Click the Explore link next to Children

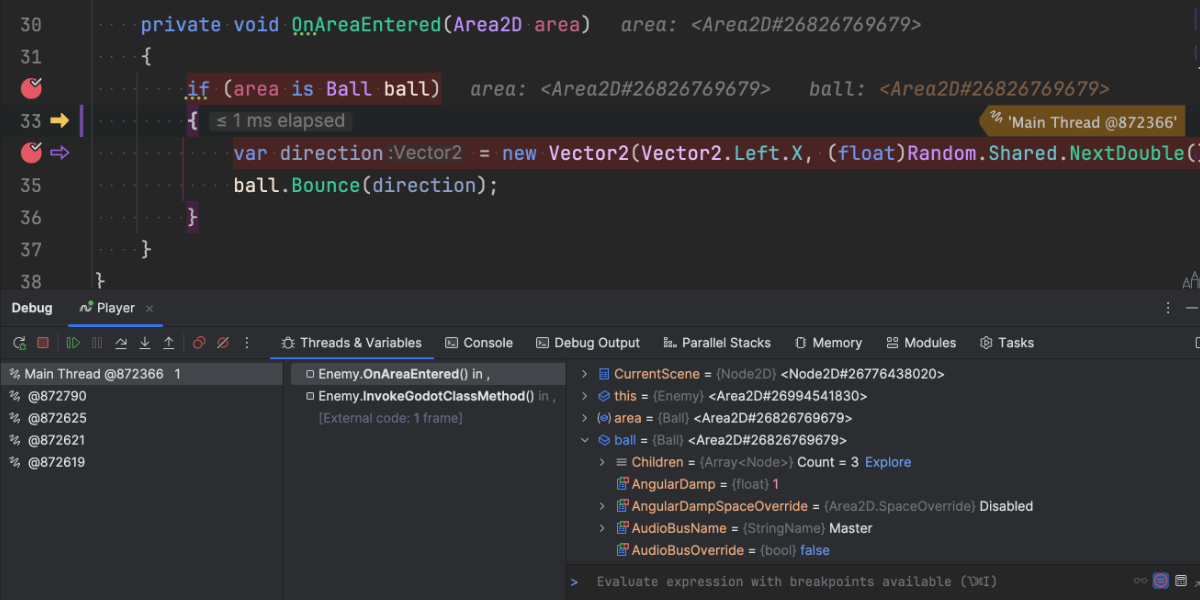[888, 462]
